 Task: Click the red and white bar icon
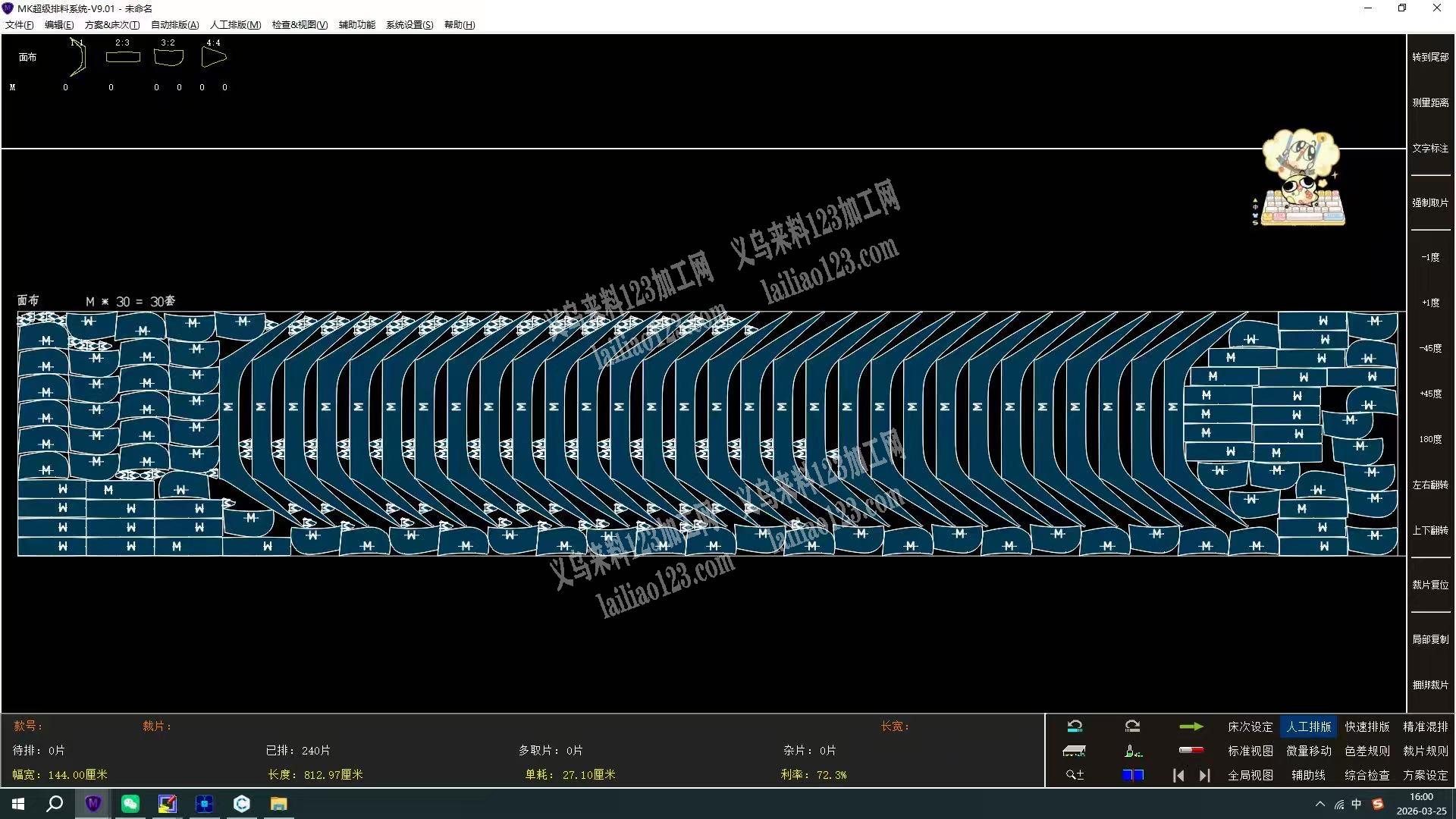point(1191,751)
